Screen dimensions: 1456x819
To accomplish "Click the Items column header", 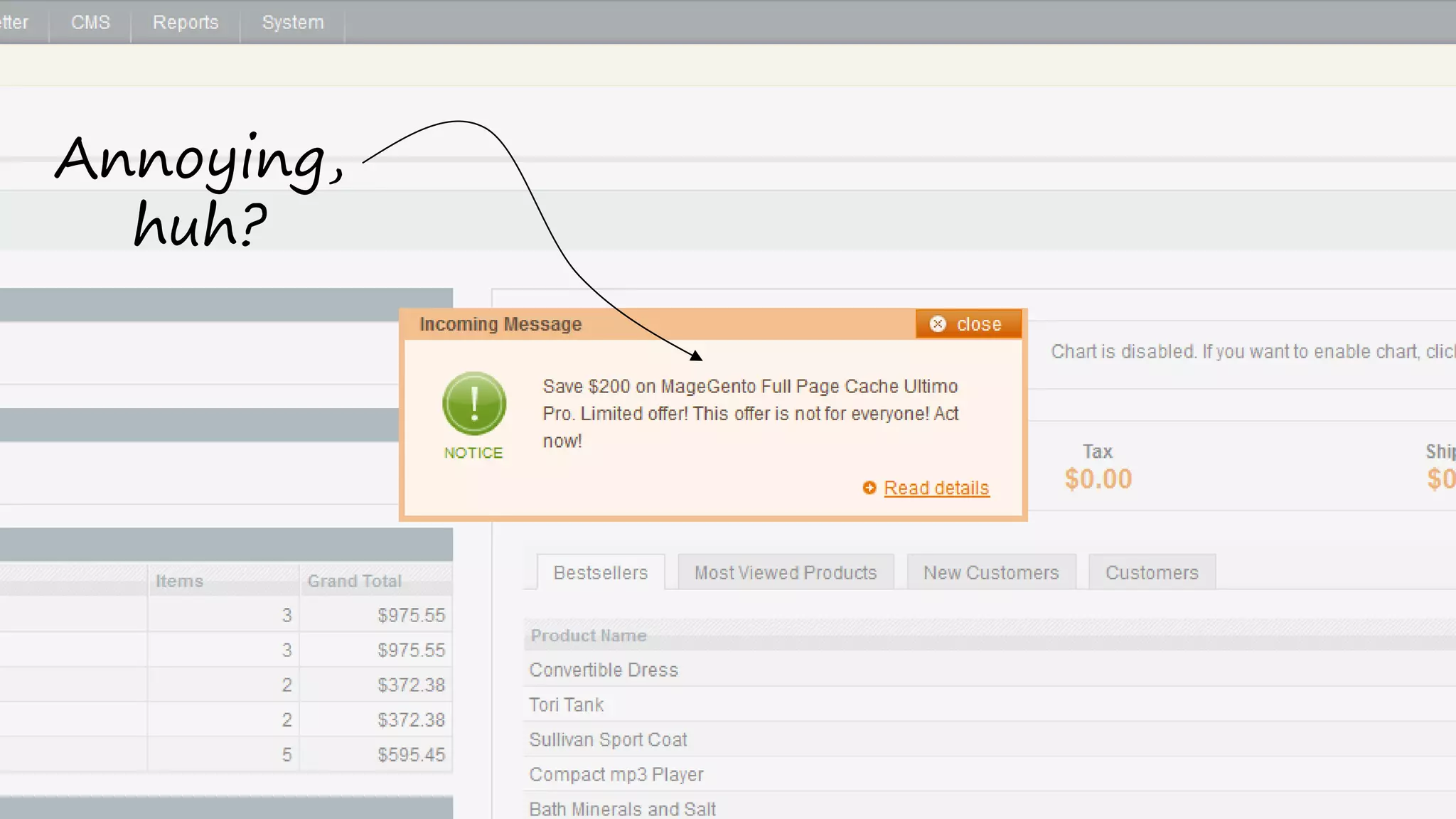I will click(179, 581).
